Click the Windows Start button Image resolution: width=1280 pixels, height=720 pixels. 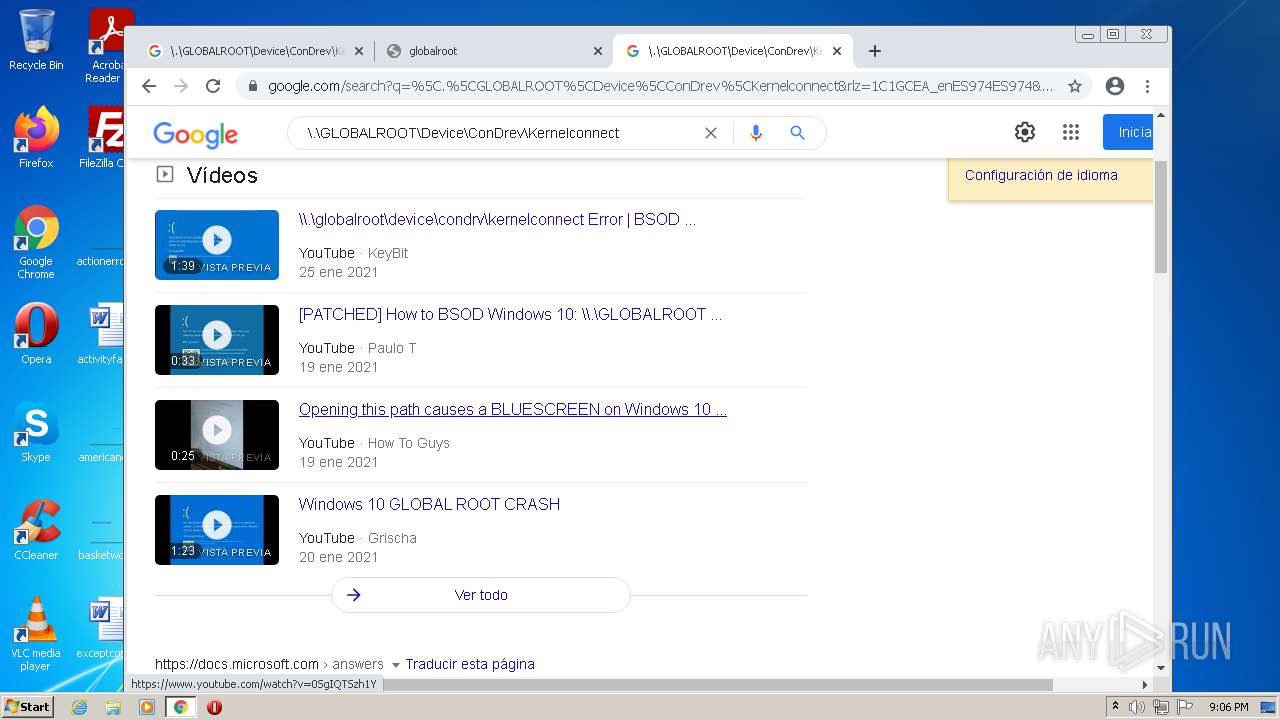pos(28,707)
